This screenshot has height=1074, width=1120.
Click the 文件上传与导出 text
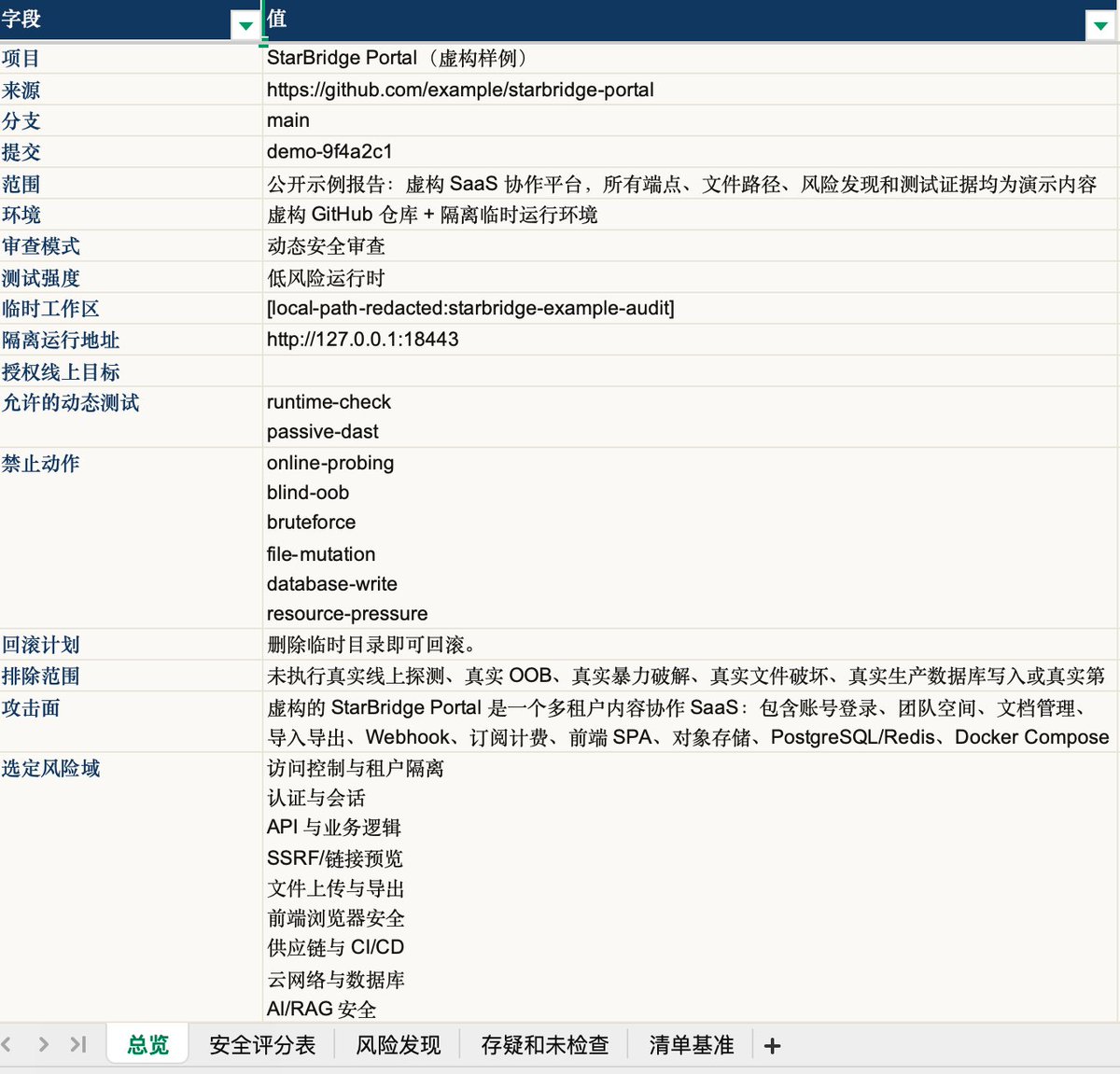(x=336, y=888)
